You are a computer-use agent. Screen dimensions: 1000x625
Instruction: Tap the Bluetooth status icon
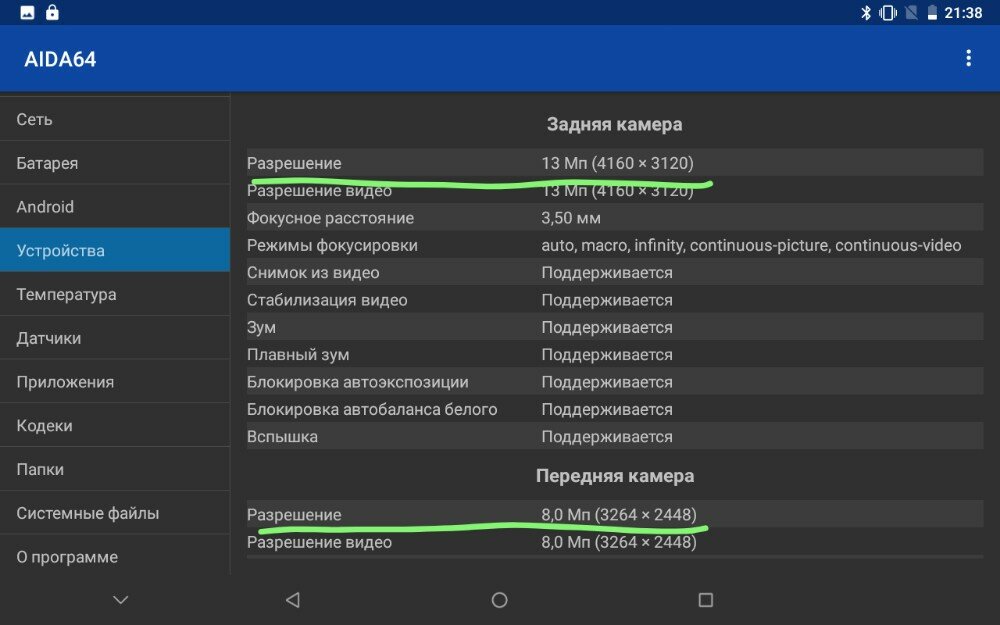(865, 13)
